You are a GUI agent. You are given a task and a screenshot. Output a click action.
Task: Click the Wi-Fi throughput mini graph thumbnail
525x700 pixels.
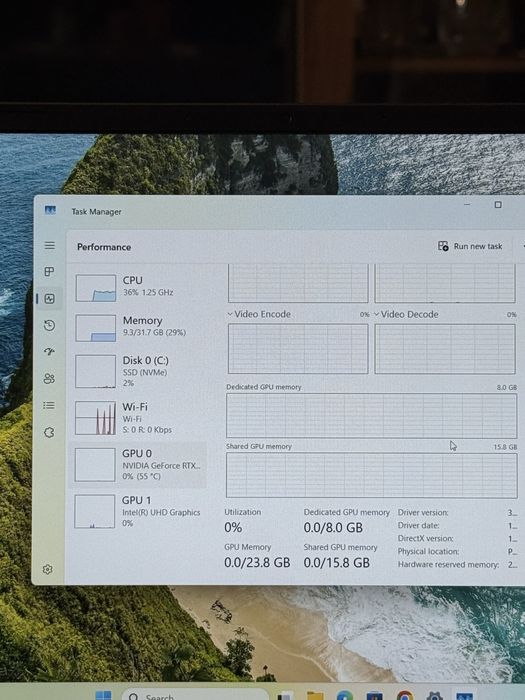[95, 418]
